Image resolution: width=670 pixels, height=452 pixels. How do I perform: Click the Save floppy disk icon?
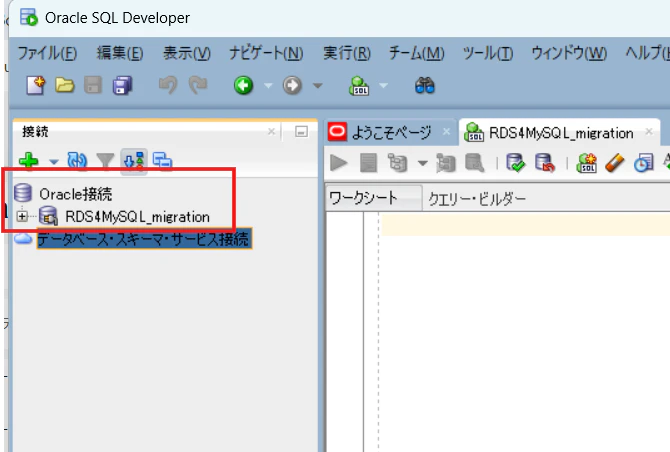tap(93, 85)
